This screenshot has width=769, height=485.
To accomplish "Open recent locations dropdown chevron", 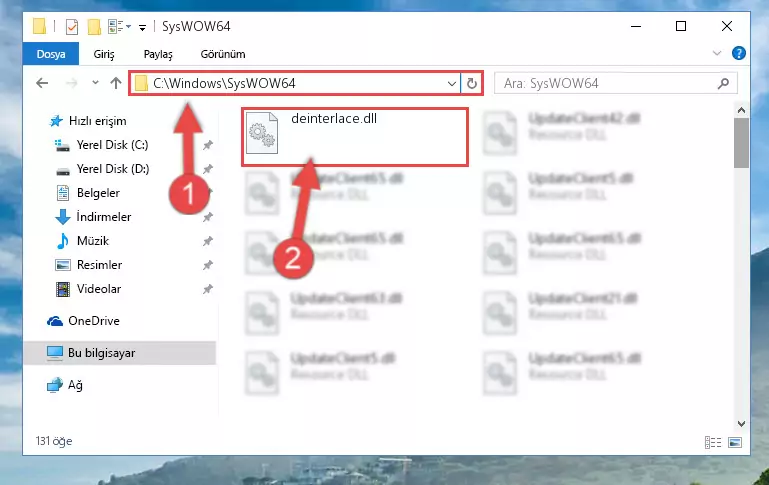I will (95, 83).
